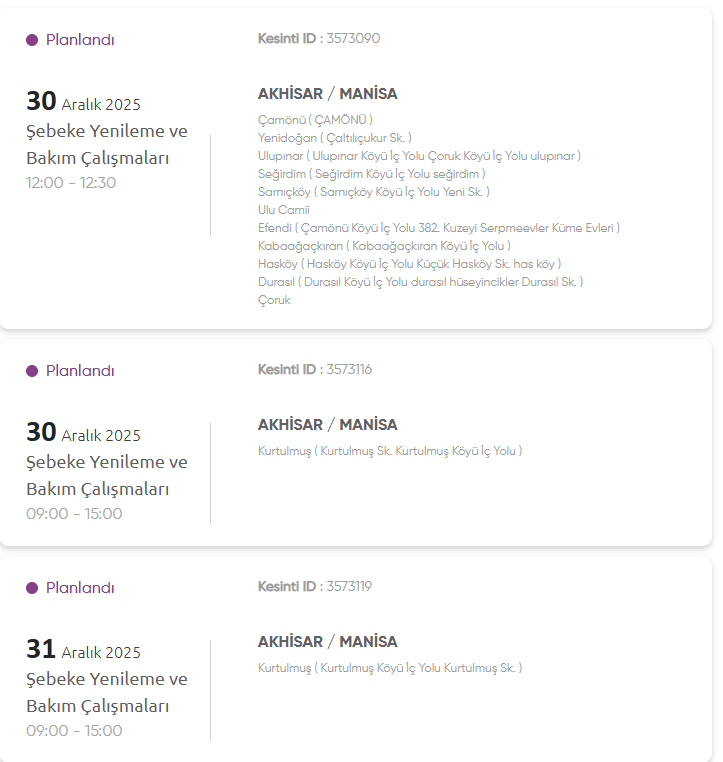
Task: Click Kurtulmuş entry in the 31 Aralık card
Action: pos(389,668)
